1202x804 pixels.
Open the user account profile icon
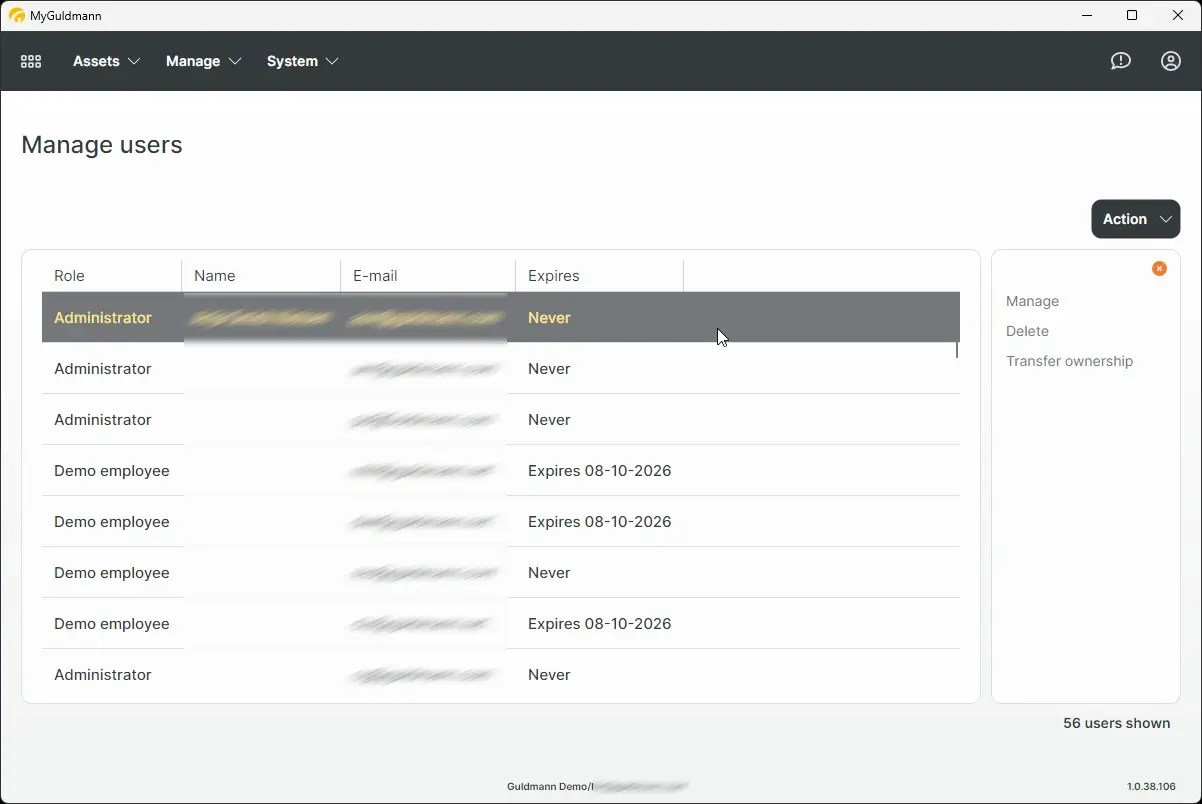coord(1170,61)
